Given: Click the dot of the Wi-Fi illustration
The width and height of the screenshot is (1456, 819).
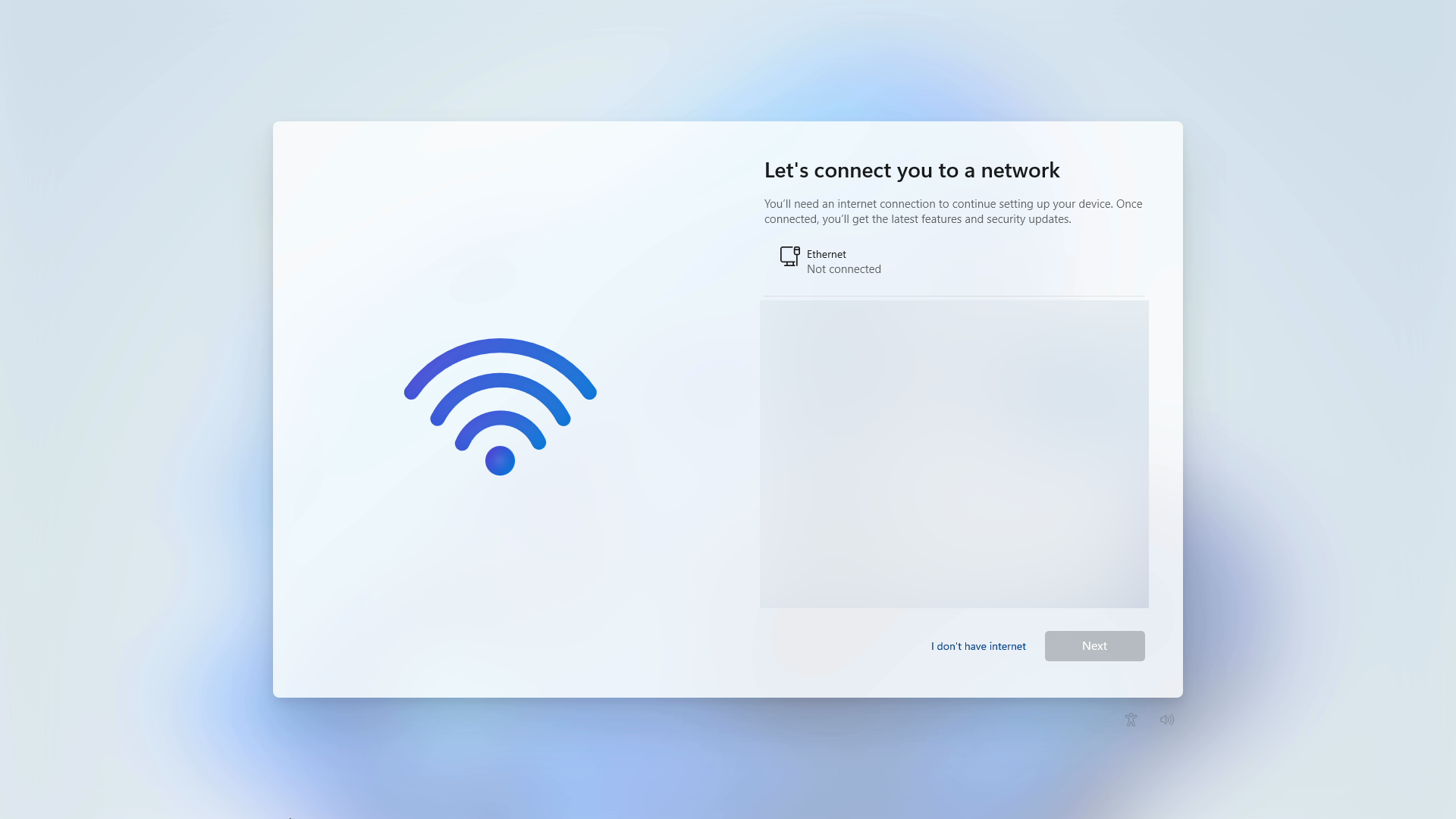Looking at the screenshot, I should pyautogui.click(x=500, y=460).
